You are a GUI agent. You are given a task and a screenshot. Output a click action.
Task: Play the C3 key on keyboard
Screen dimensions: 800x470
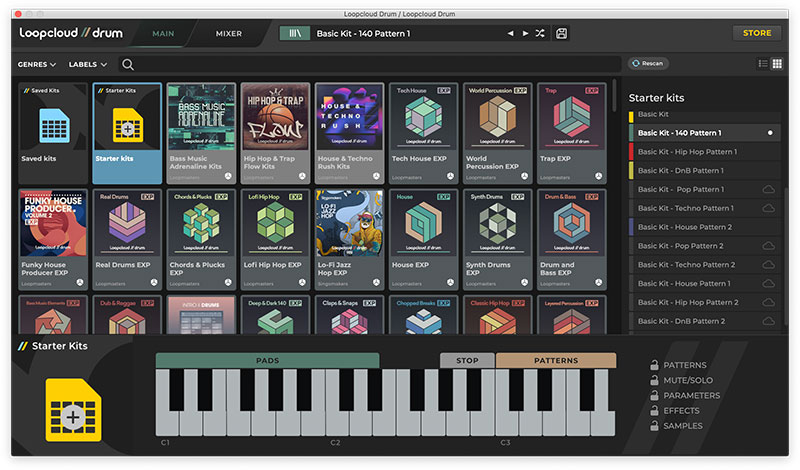pos(506,425)
